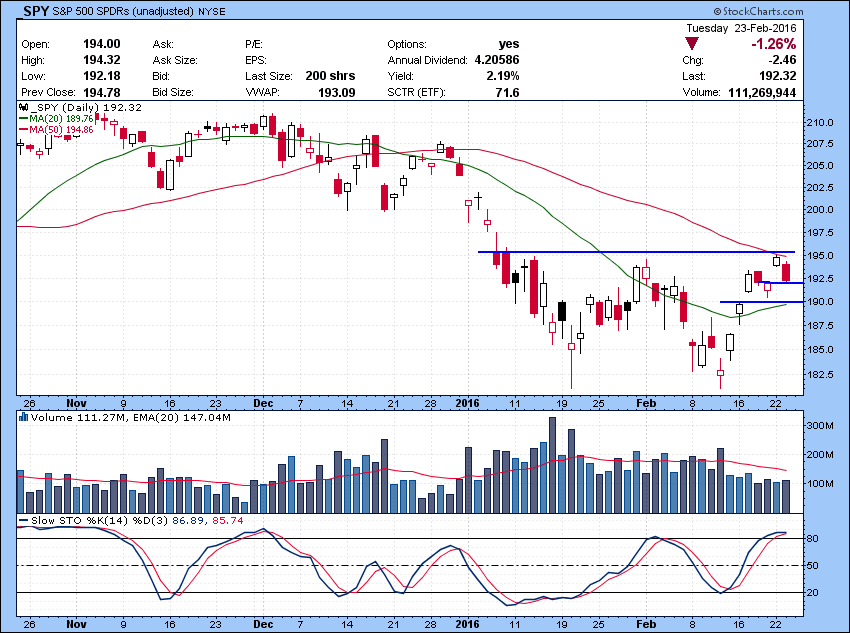
Task: Click the 80 level on the stochastic axis
Action: pos(812,538)
